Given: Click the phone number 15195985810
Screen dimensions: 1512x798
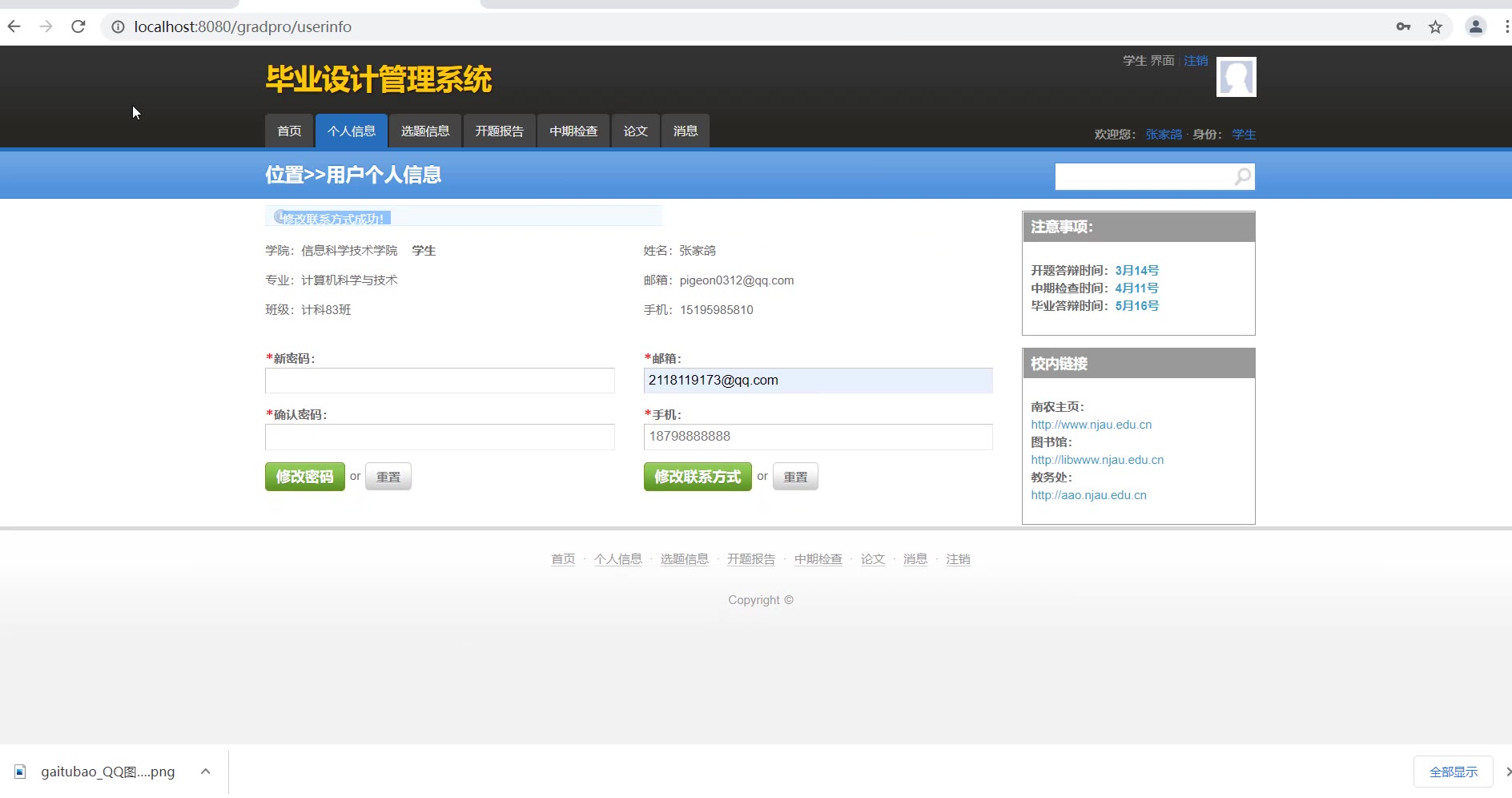Looking at the screenshot, I should click(x=717, y=310).
